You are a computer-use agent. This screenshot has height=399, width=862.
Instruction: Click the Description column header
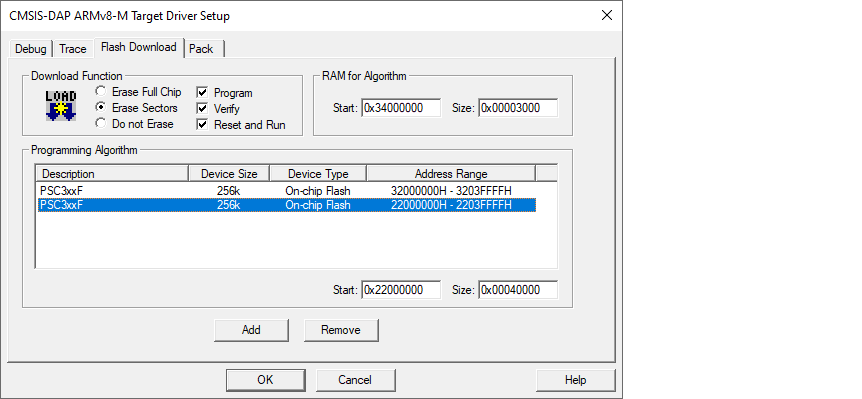(x=113, y=174)
